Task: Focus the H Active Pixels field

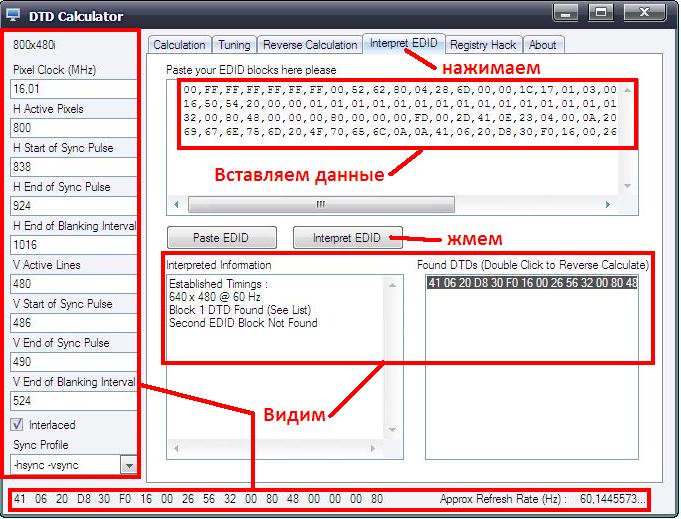Action: tap(73, 128)
